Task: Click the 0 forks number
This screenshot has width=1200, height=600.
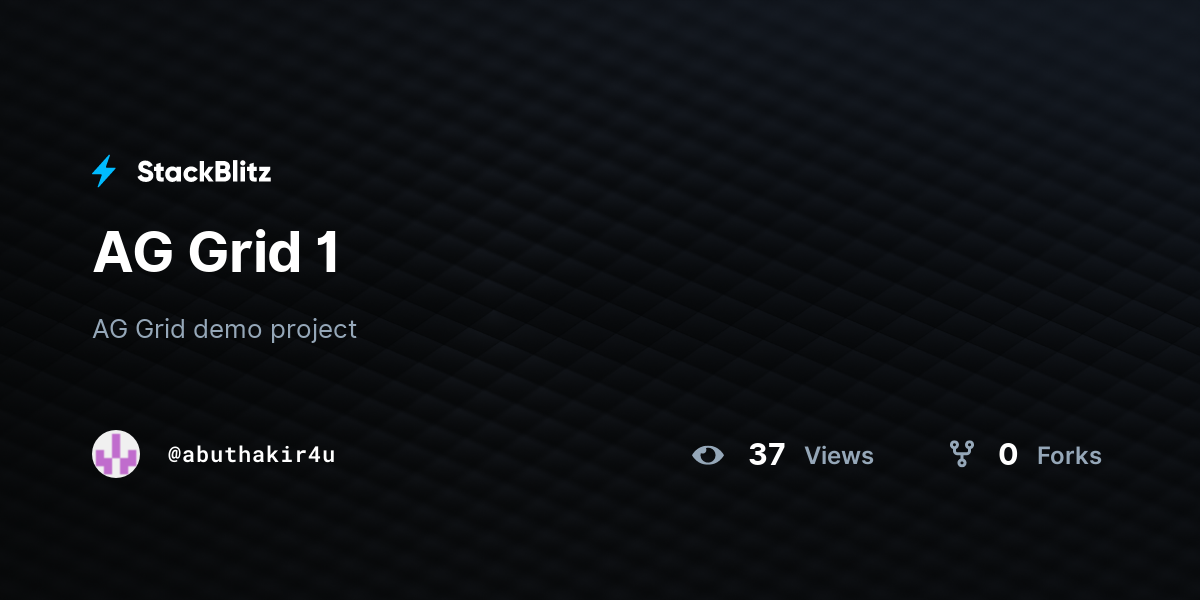Action: coord(1008,455)
